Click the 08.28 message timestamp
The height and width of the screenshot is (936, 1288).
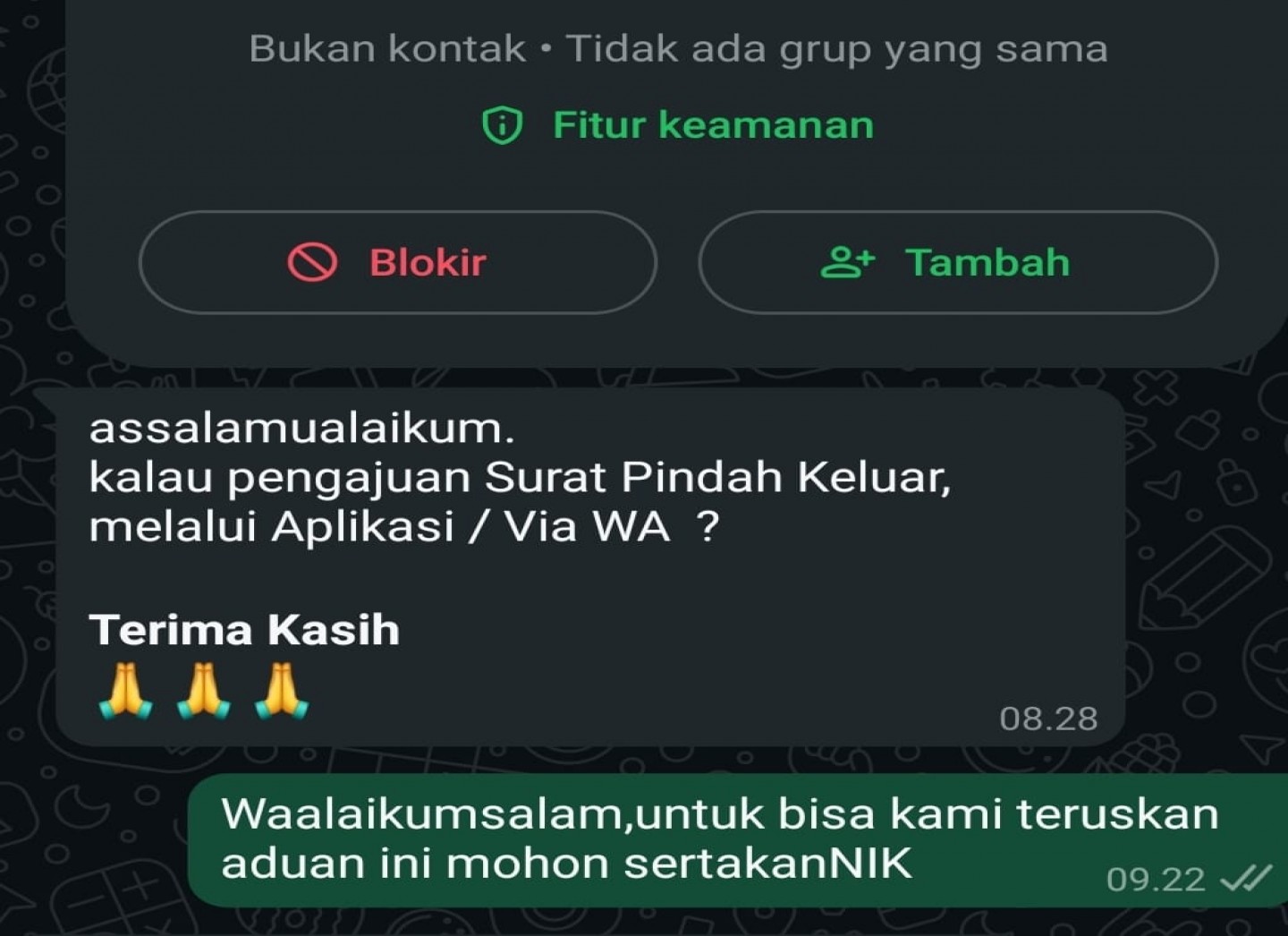point(1048,719)
